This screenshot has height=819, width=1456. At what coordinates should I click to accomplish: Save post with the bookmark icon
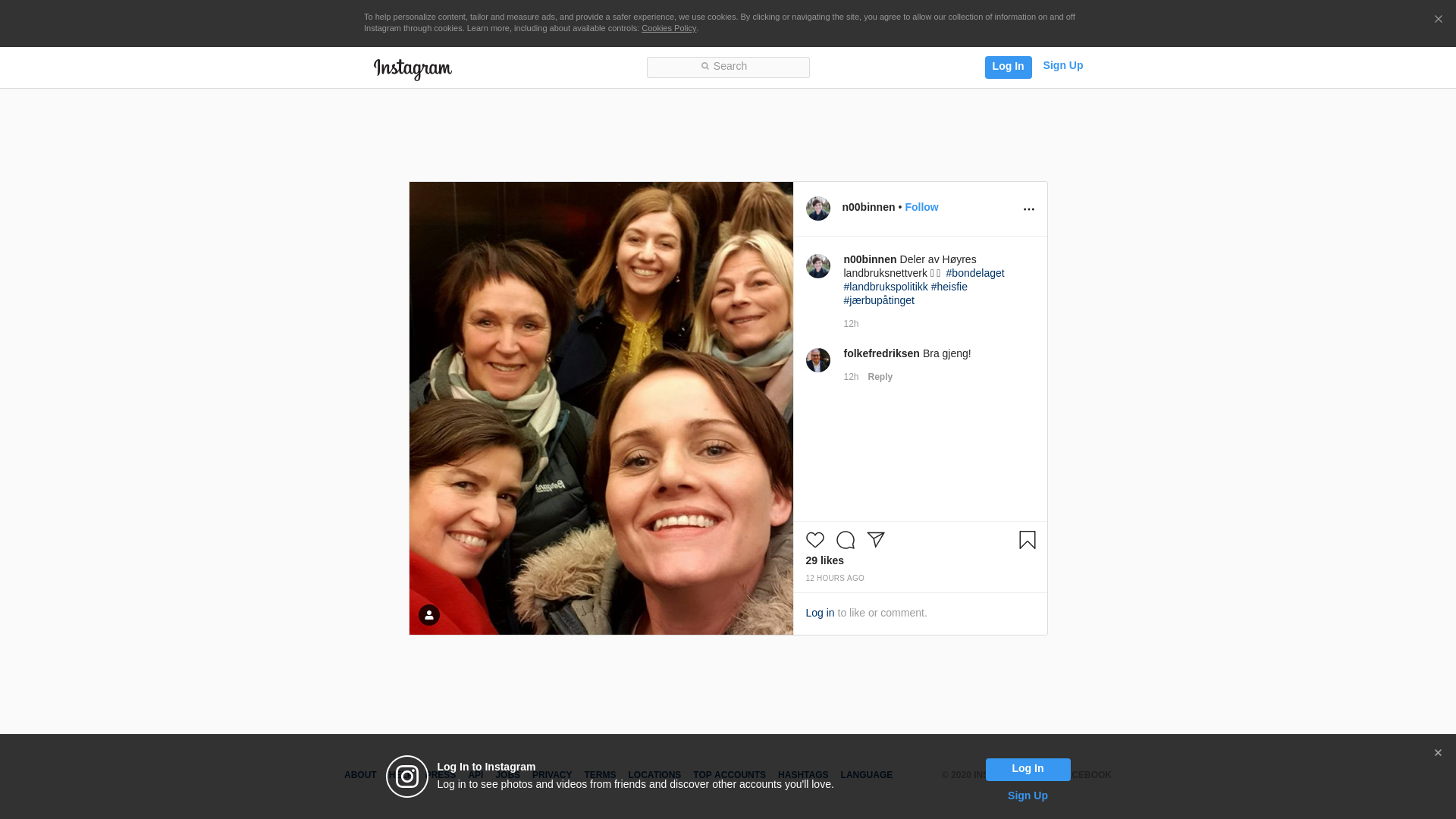(1027, 540)
